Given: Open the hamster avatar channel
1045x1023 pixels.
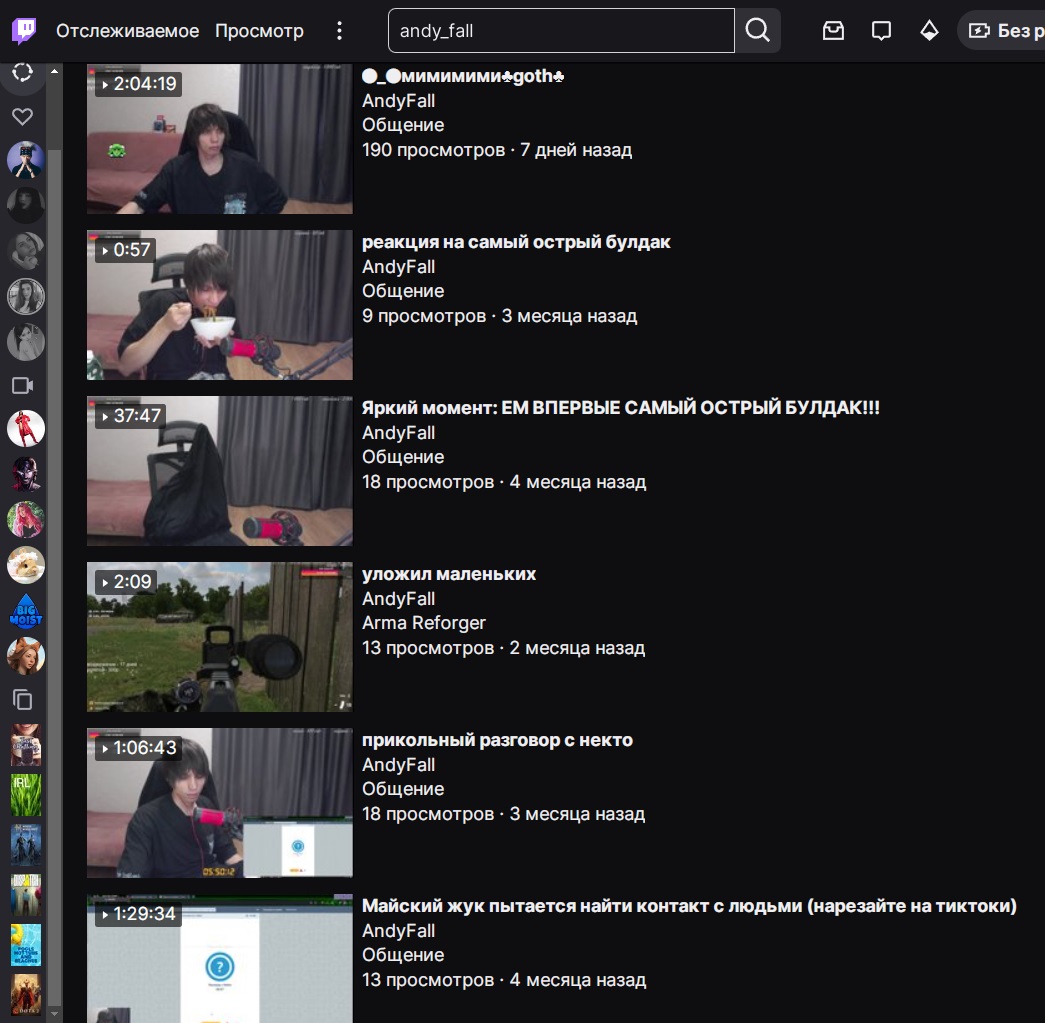Looking at the screenshot, I should 26,565.
